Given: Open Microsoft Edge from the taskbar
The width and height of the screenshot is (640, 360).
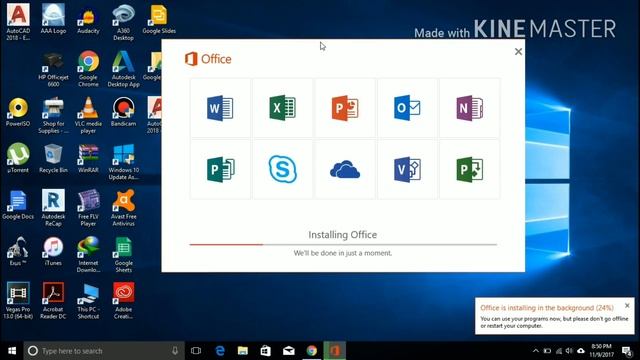Looking at the screenshot, I should tap(220, 351).
